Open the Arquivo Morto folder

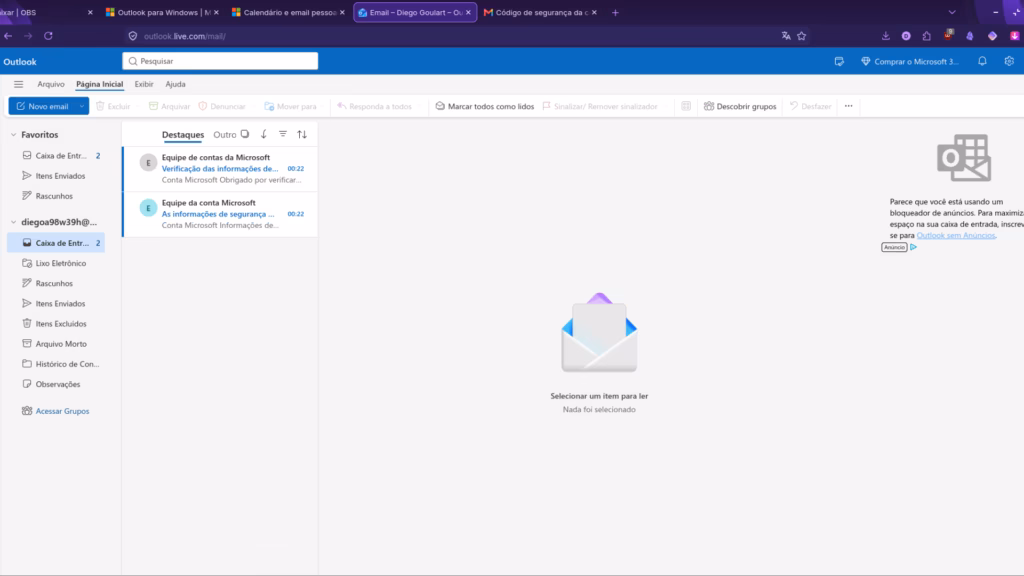(56, 344)
